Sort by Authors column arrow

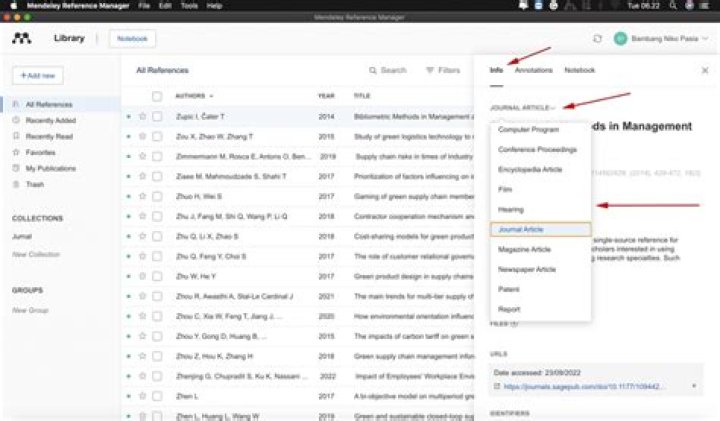click(211, 96)
